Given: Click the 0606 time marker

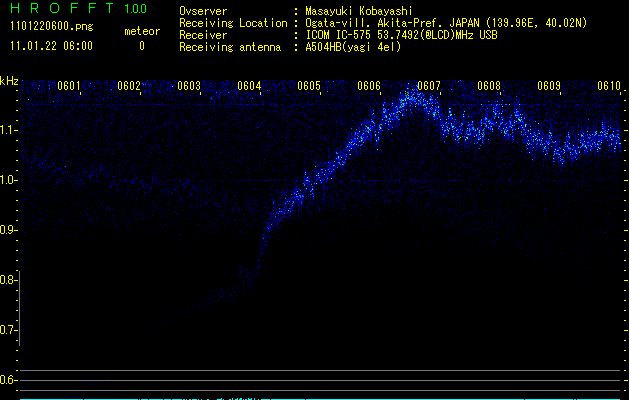Looking at the screenshot, I should point(369,86).
